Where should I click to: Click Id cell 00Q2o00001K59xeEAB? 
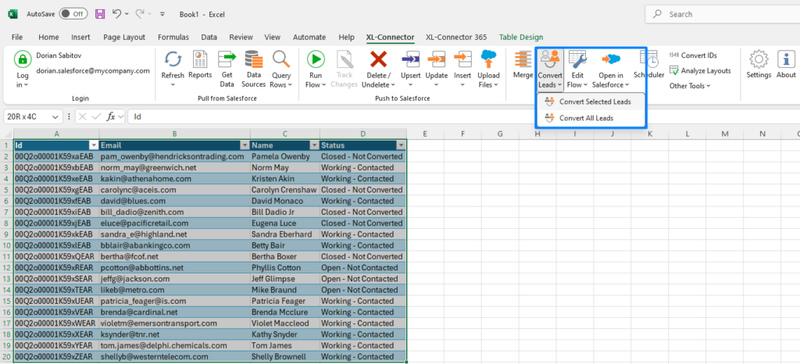point(56,179)
